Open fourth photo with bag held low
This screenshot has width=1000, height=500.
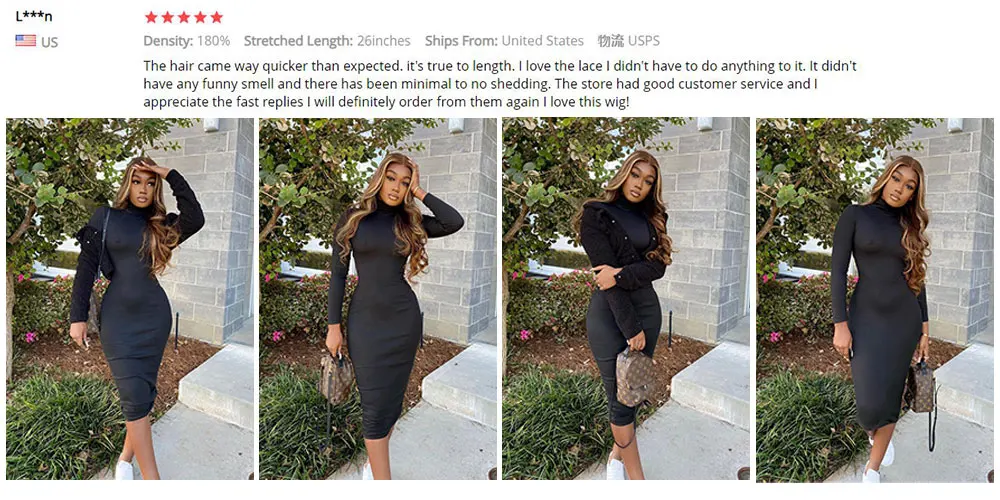point(874,300)
